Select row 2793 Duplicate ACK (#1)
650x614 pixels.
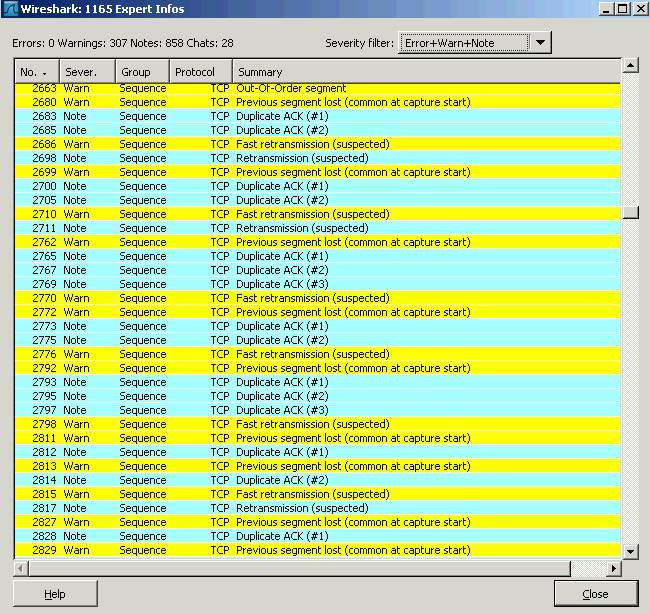click(318, 382)
